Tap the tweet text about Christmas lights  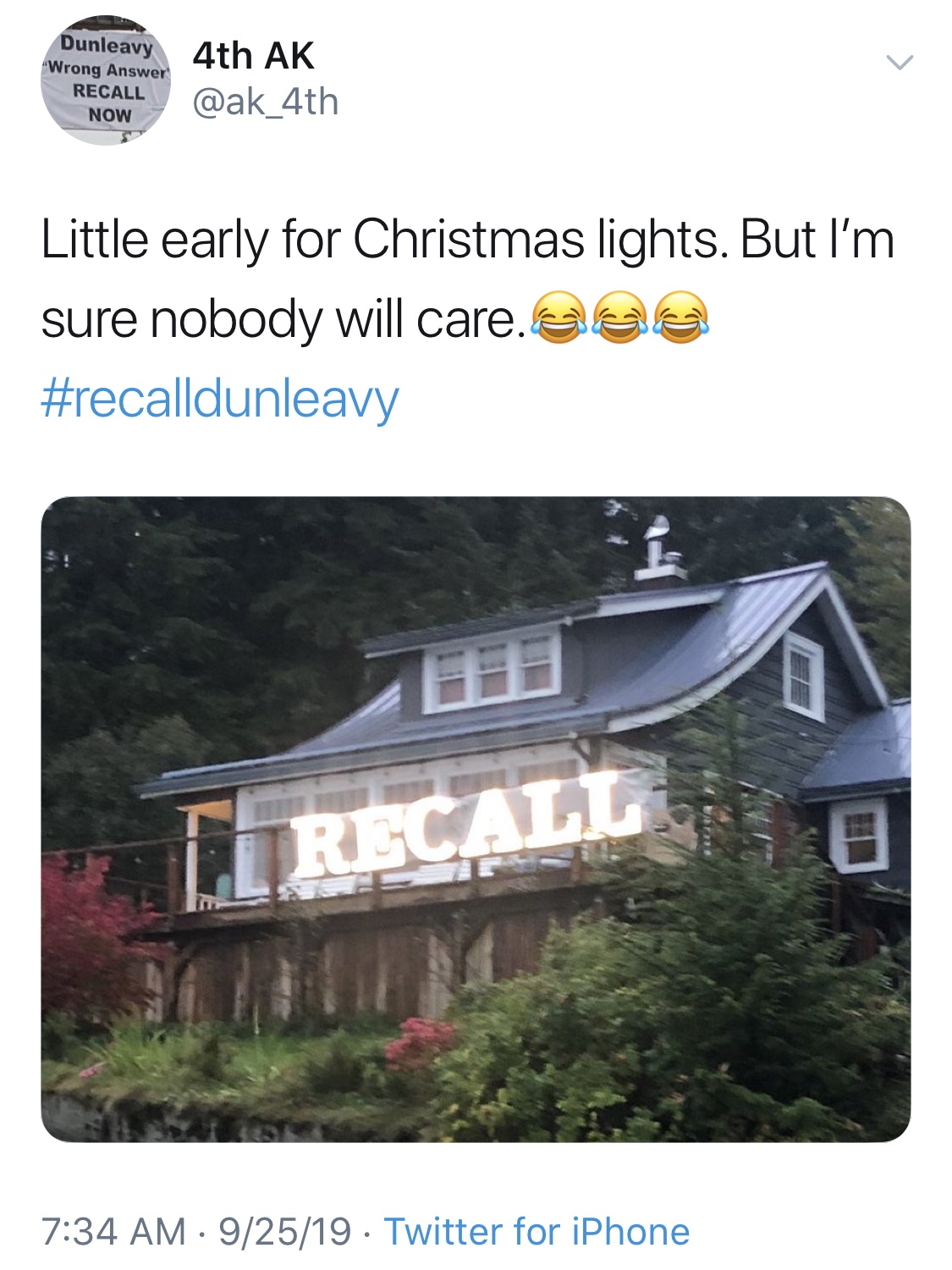tap(467, 279)
